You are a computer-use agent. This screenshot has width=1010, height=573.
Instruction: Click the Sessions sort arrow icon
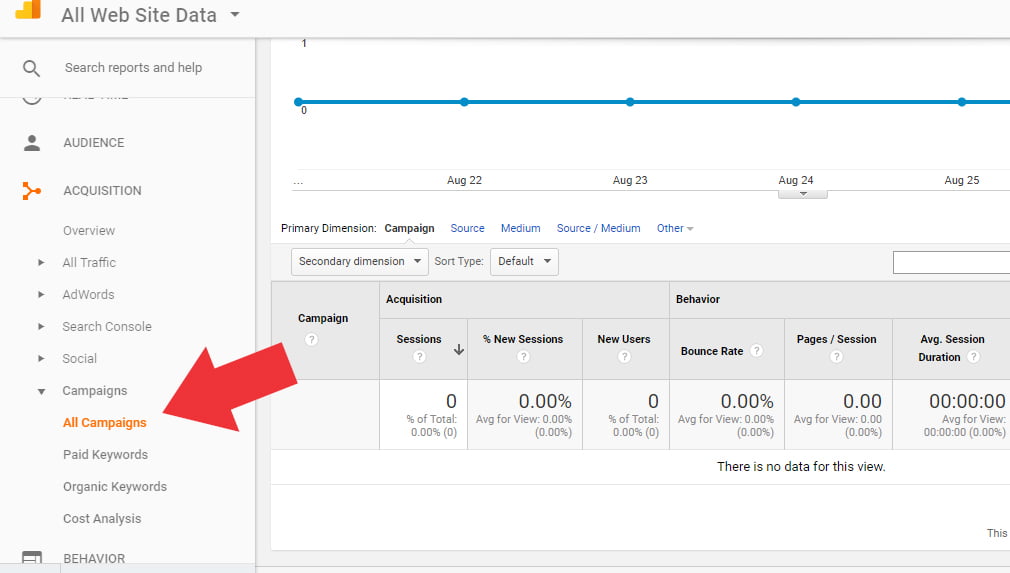(459, 350)
